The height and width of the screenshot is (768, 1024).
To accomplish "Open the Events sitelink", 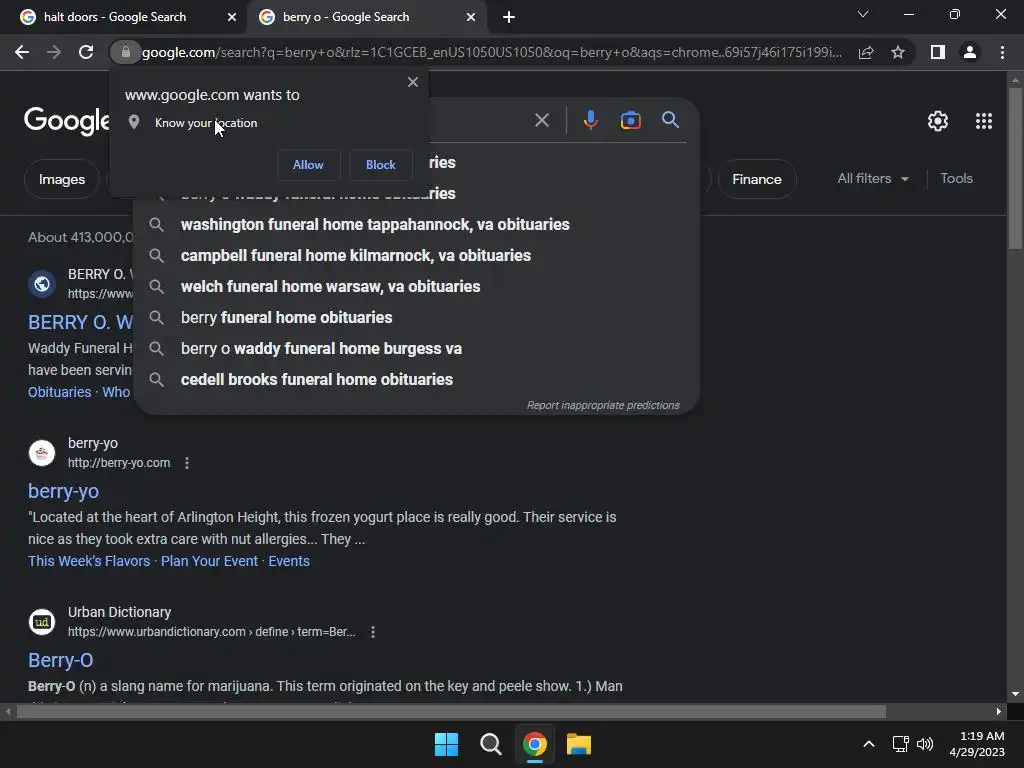I will click(x=289, y=561).
